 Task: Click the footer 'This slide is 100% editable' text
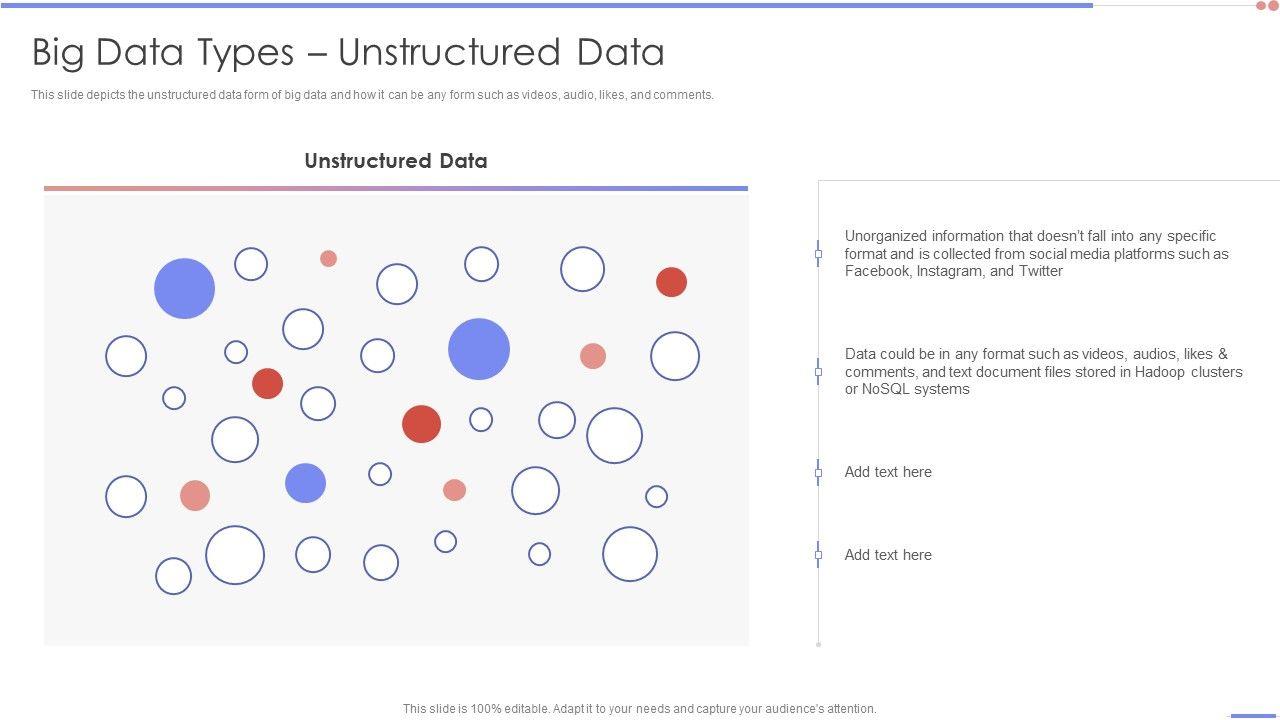pos(639,708)
